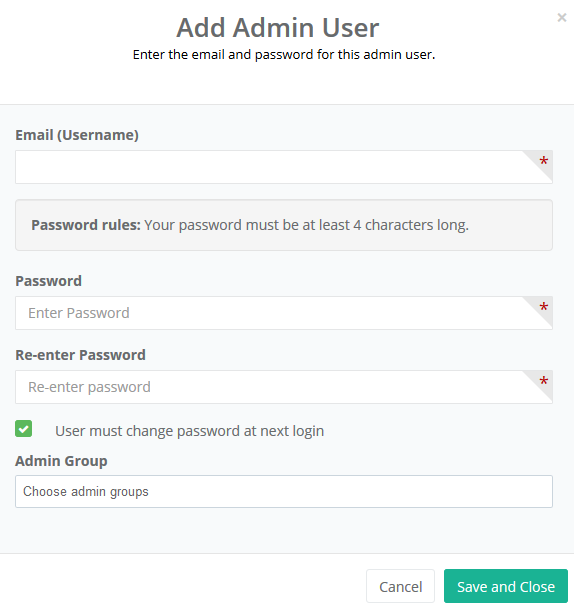Click the required asterisk on Password field
Screen dimensions: 574x610
544,307
